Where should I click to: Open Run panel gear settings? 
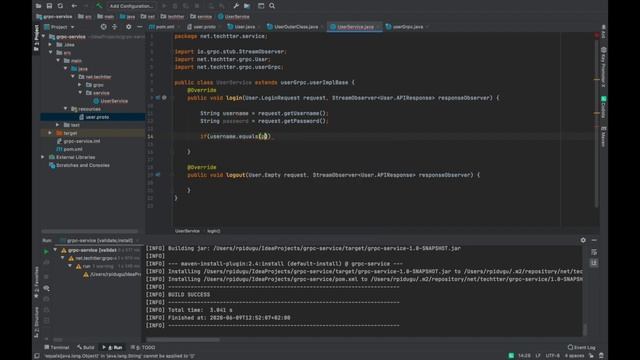pos(583,240)
